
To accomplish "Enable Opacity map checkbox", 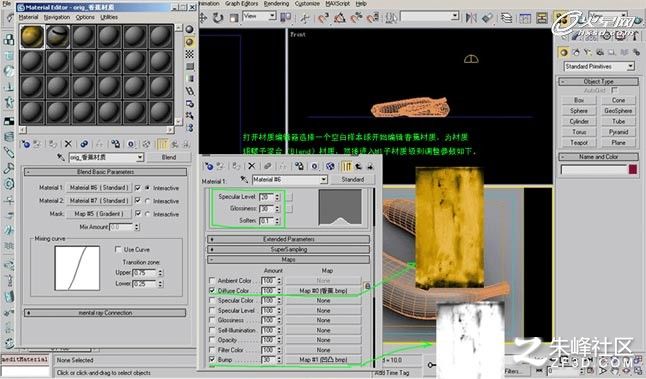I will [x=212, y=340].
